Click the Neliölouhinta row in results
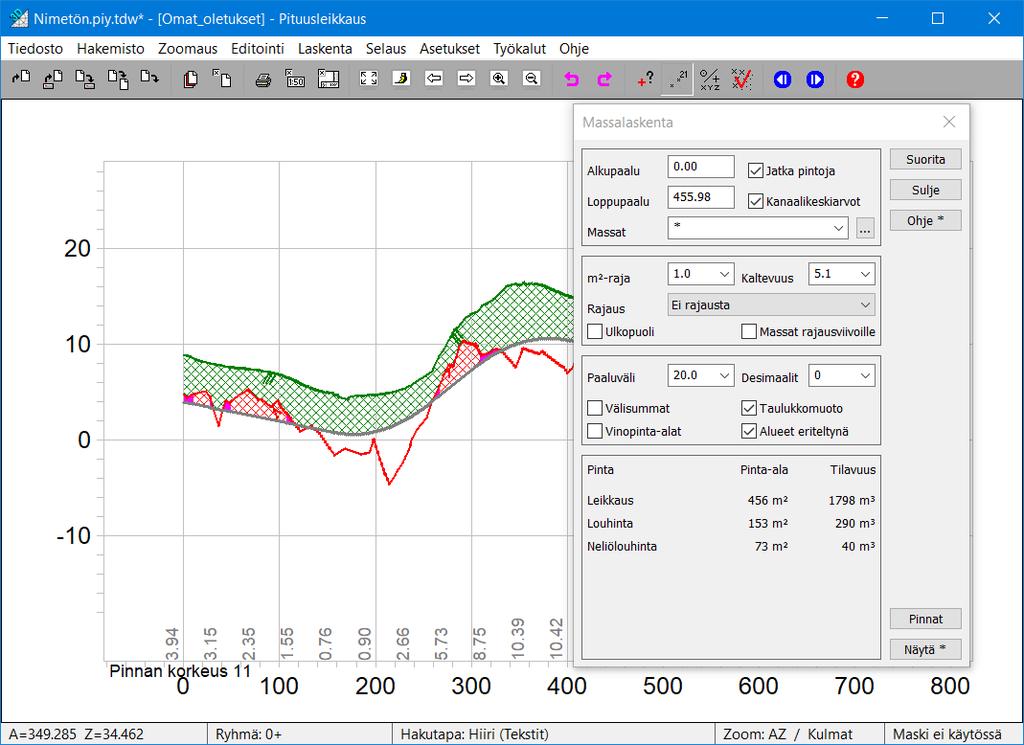This screenshot has width=1024, height=745. tap(731, 547)
